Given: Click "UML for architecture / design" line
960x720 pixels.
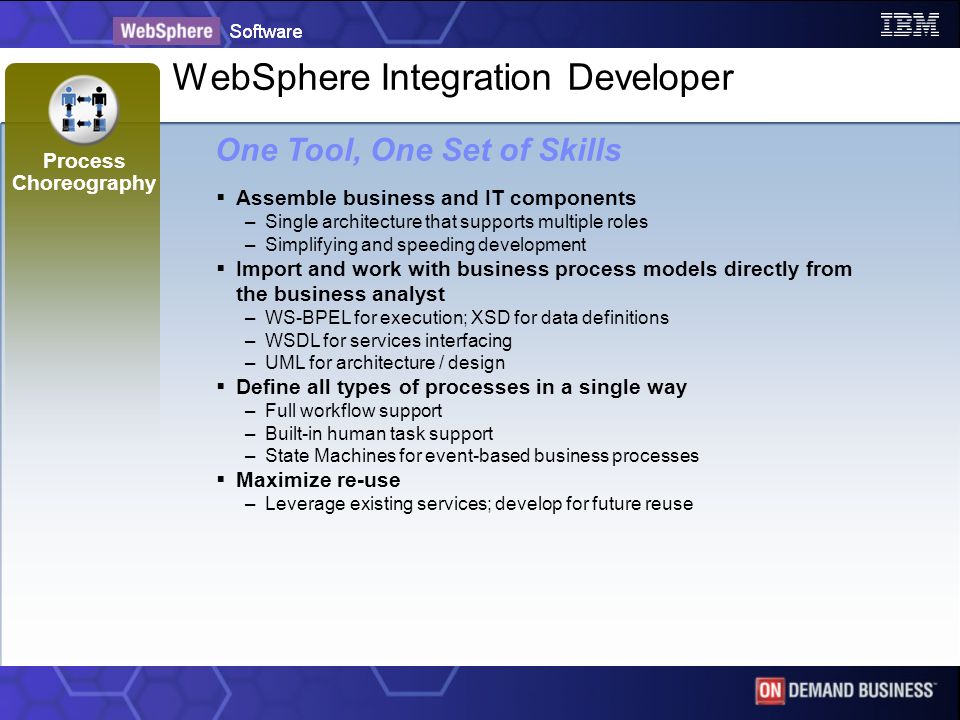Looking at the screenshot, I should coord(384,362).
